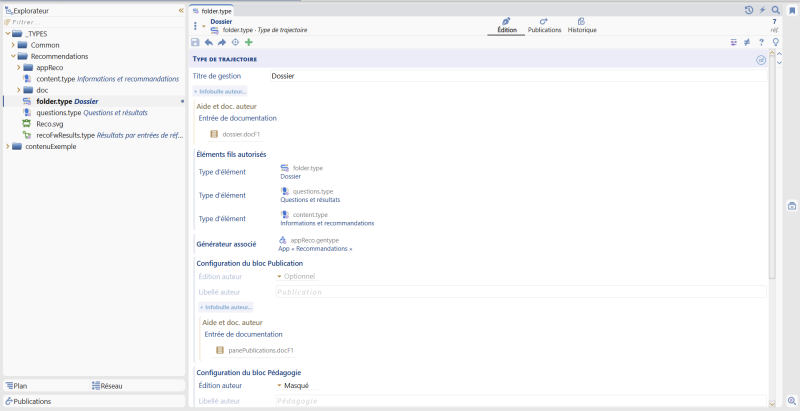Open the history clock icon at top right

pos(748,10)
